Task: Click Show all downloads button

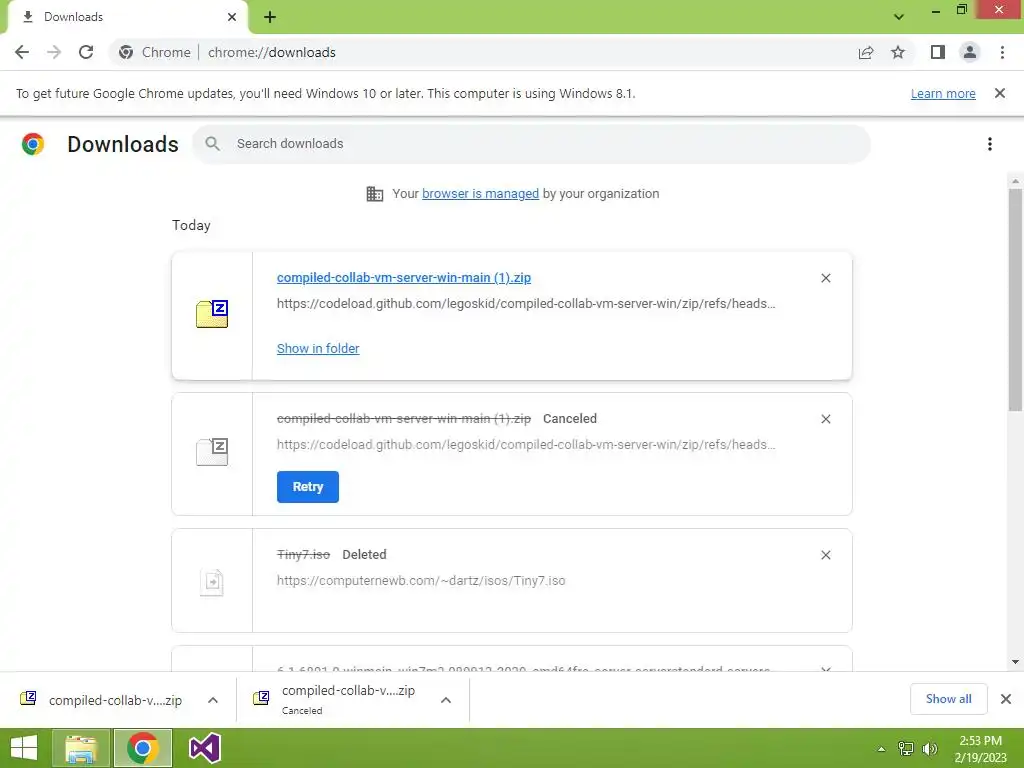Action: [x=949, y=699]
